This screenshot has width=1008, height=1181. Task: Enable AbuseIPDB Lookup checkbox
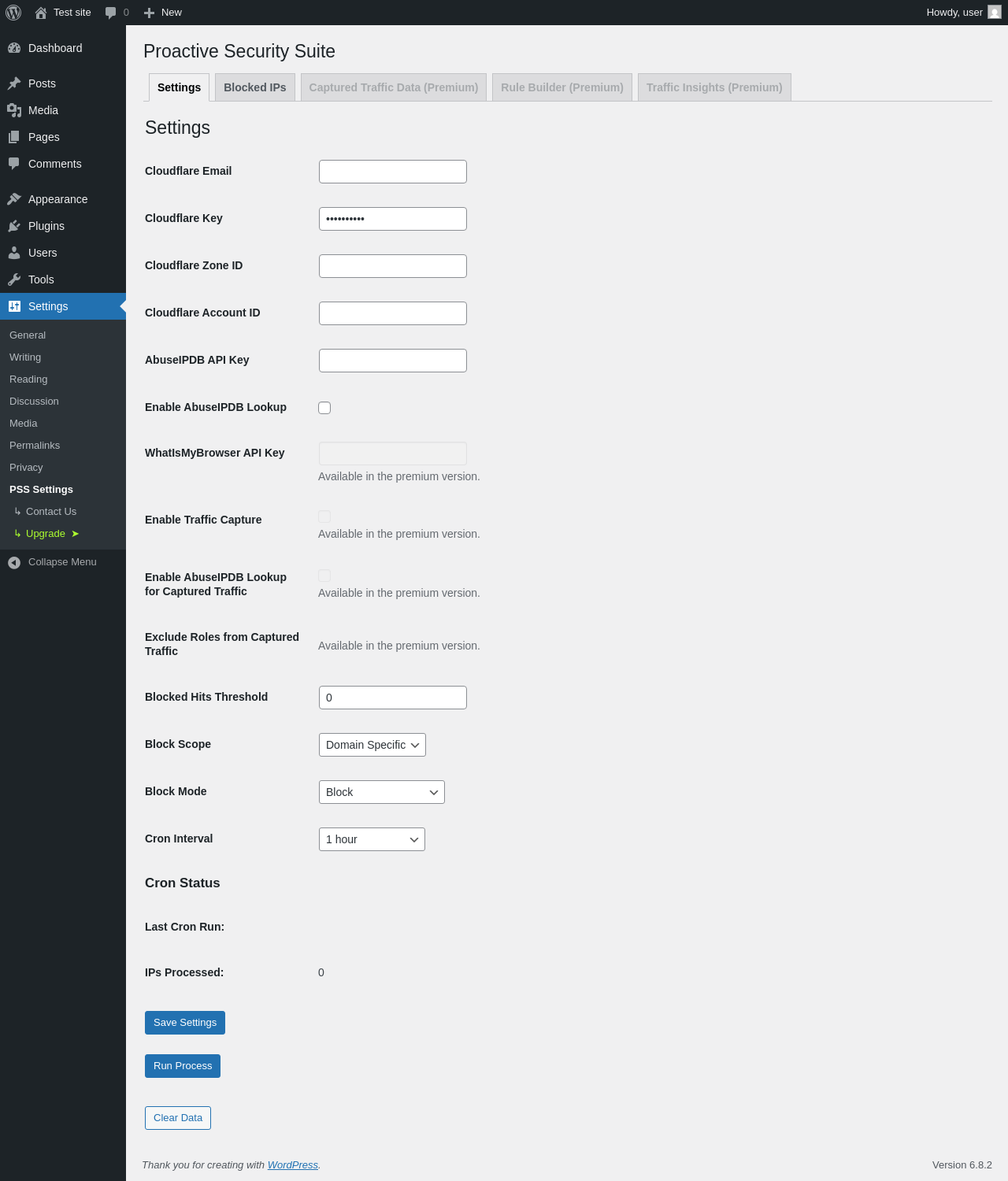(324, 408)
